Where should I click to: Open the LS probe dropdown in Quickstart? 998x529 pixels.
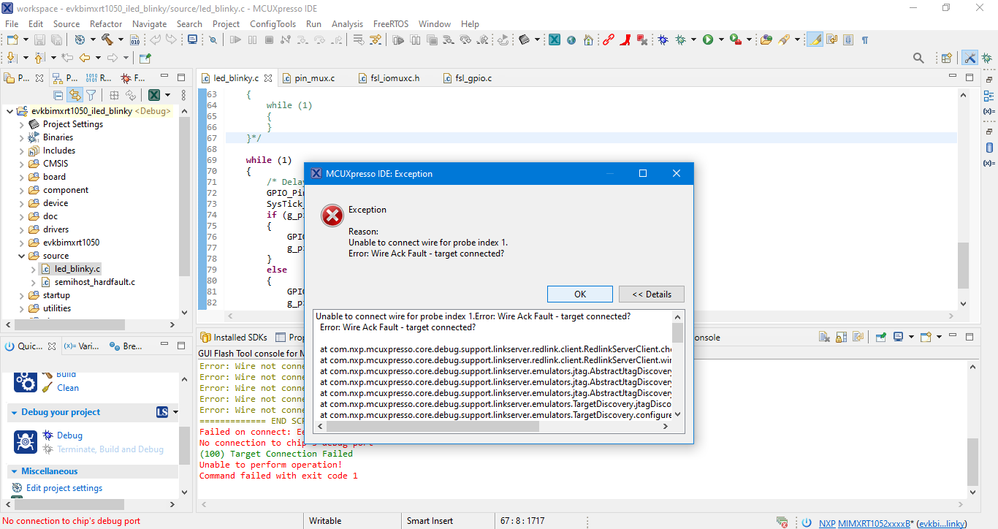click(175, 412)
